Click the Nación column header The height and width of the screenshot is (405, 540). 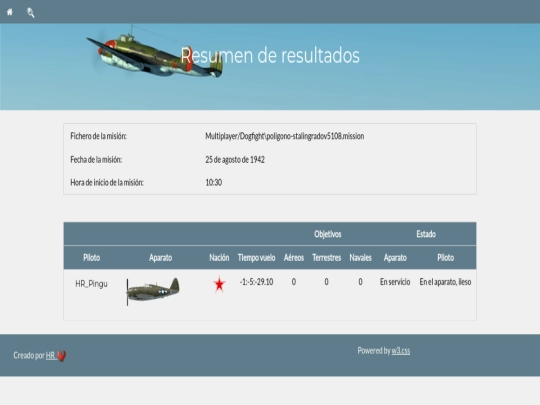219,258
